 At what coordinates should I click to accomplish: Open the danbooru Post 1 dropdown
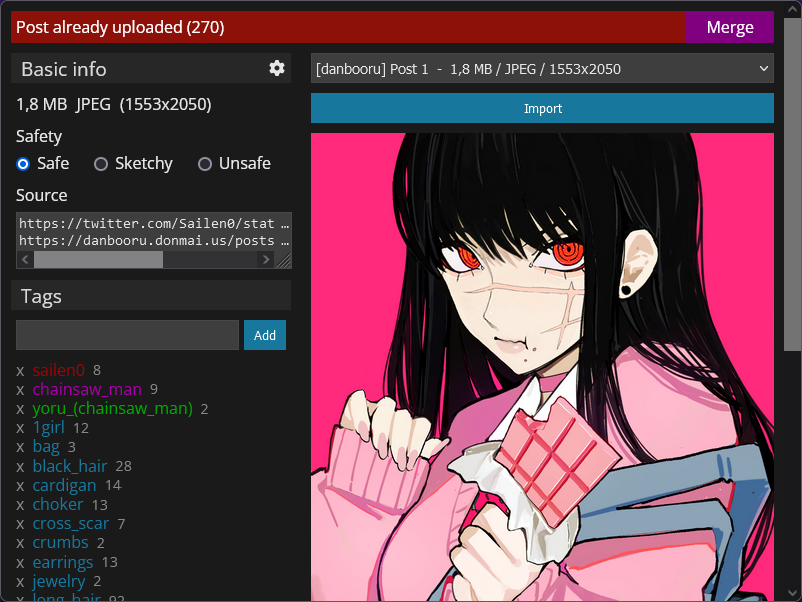542,69
